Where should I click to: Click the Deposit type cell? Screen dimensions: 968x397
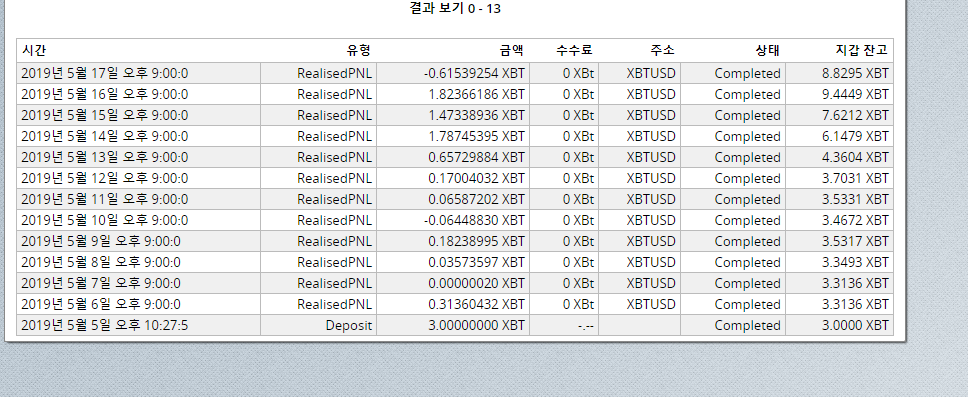tap(319, 325)
